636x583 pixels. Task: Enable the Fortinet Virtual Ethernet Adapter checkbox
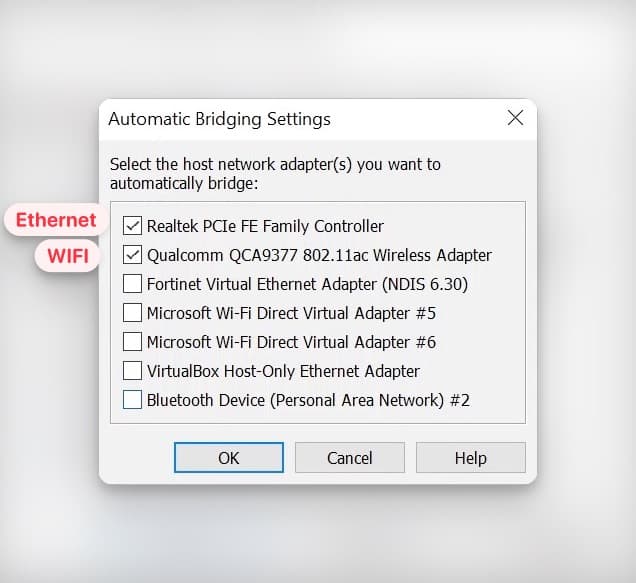(x=132, y=284)
